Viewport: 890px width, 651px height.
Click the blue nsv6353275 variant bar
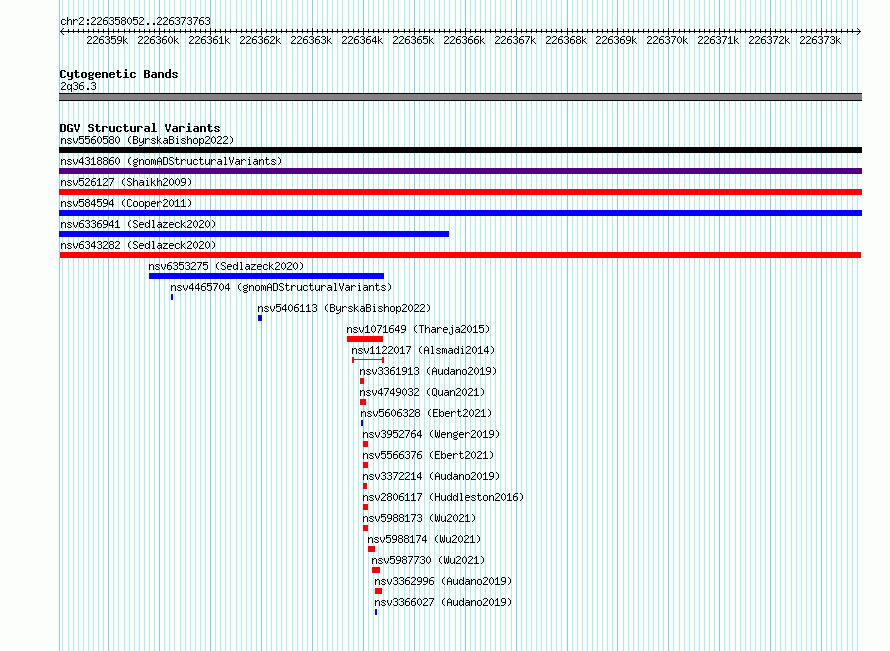[x=266, y=276]
